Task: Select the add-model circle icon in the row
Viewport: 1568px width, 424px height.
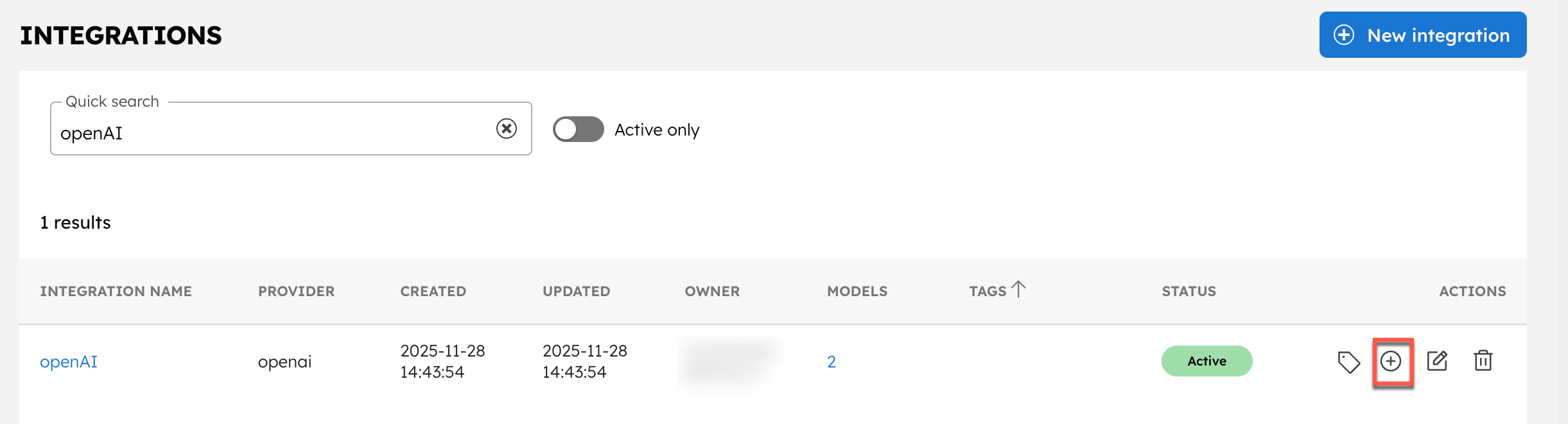Action: tap(1391, 361)
